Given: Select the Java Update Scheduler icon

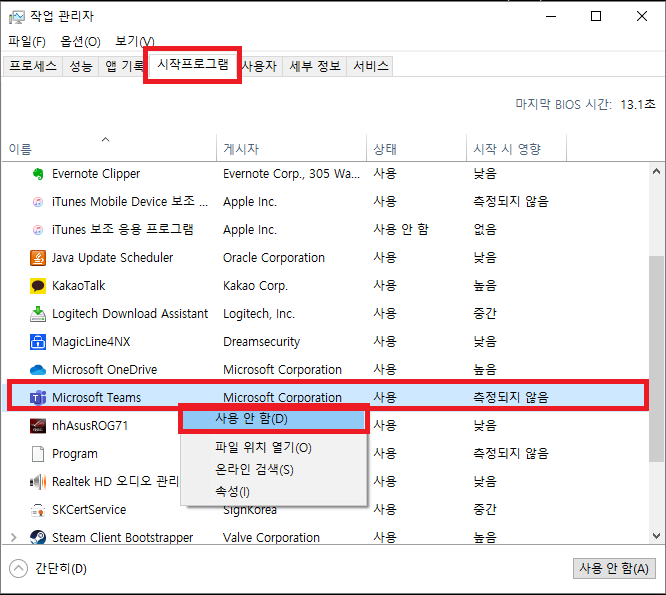Looking at the screenshot, I should [38, 258].
